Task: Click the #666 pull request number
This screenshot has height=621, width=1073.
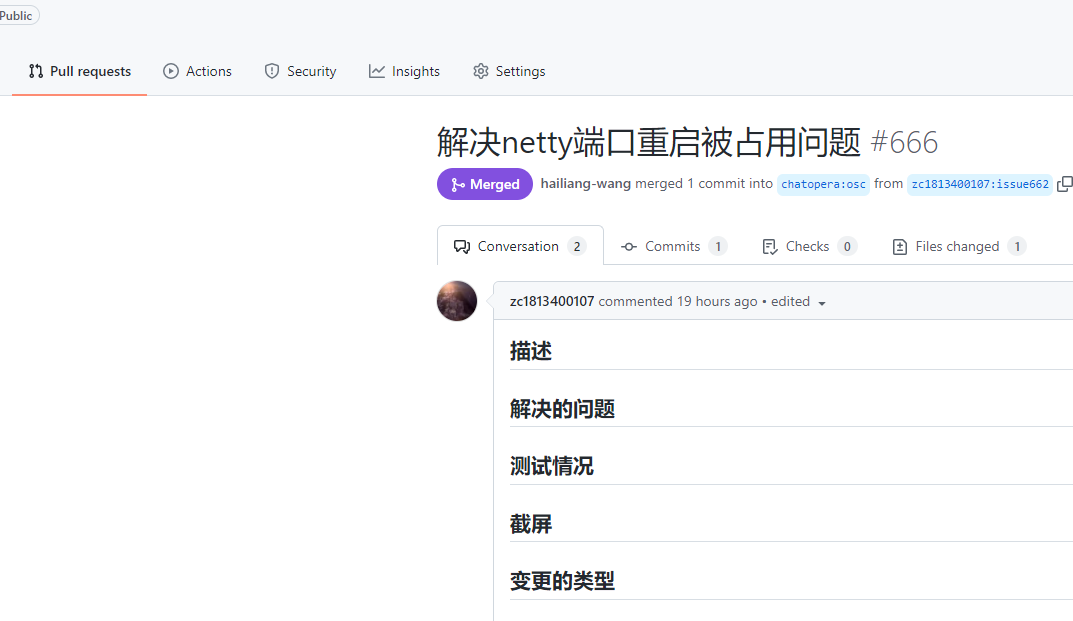Action: [x=904, y=142]
